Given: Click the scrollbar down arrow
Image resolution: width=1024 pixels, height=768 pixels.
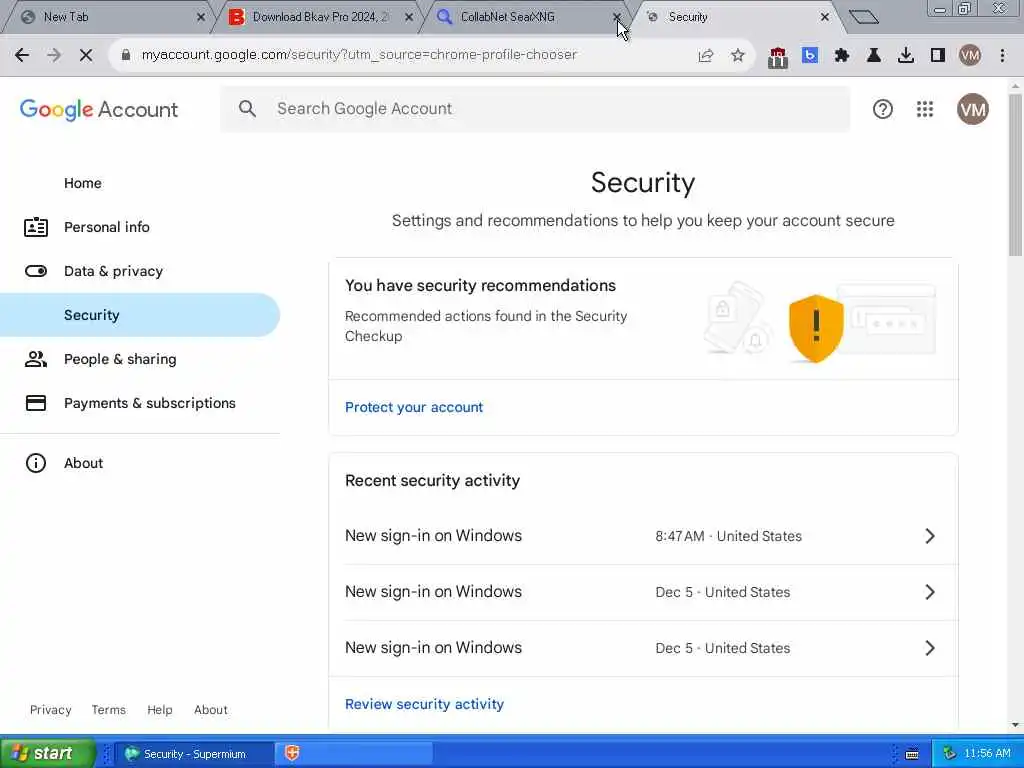Looking at the screenshot, I should 1015,724.
